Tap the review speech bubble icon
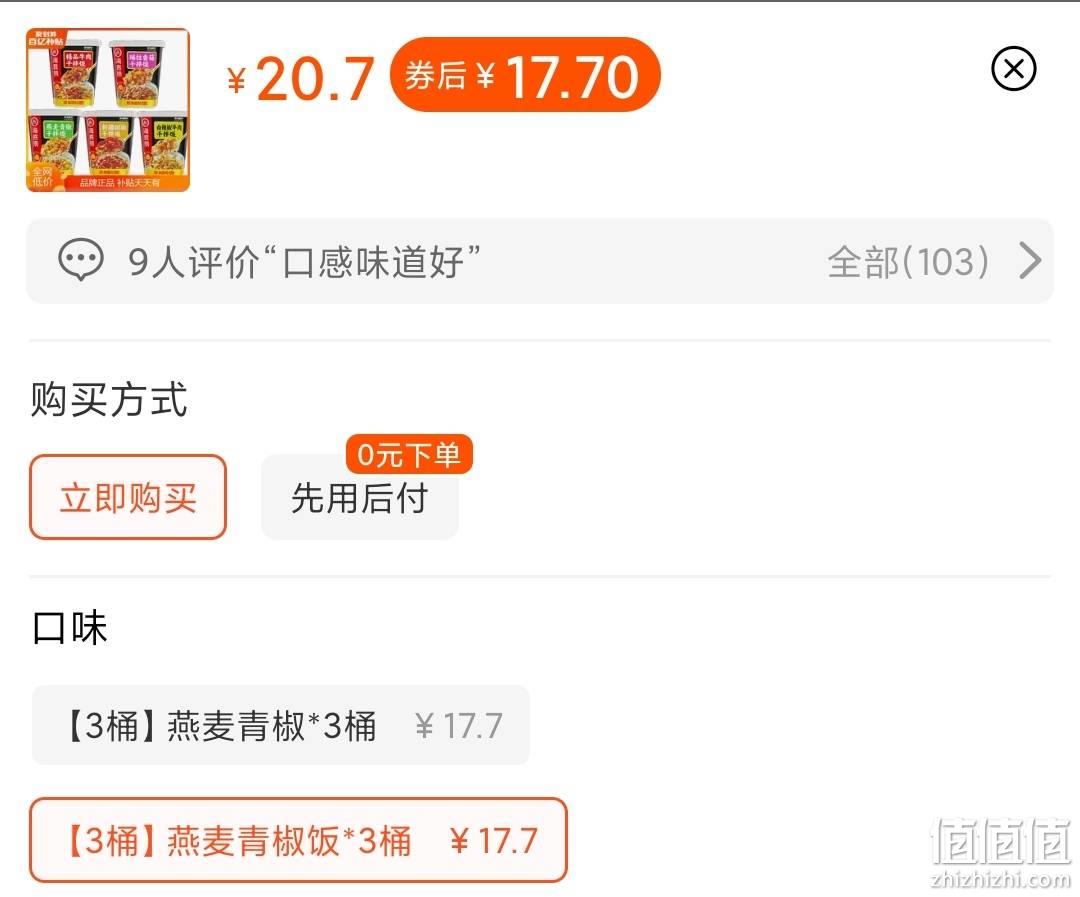 tap(81, 260)
